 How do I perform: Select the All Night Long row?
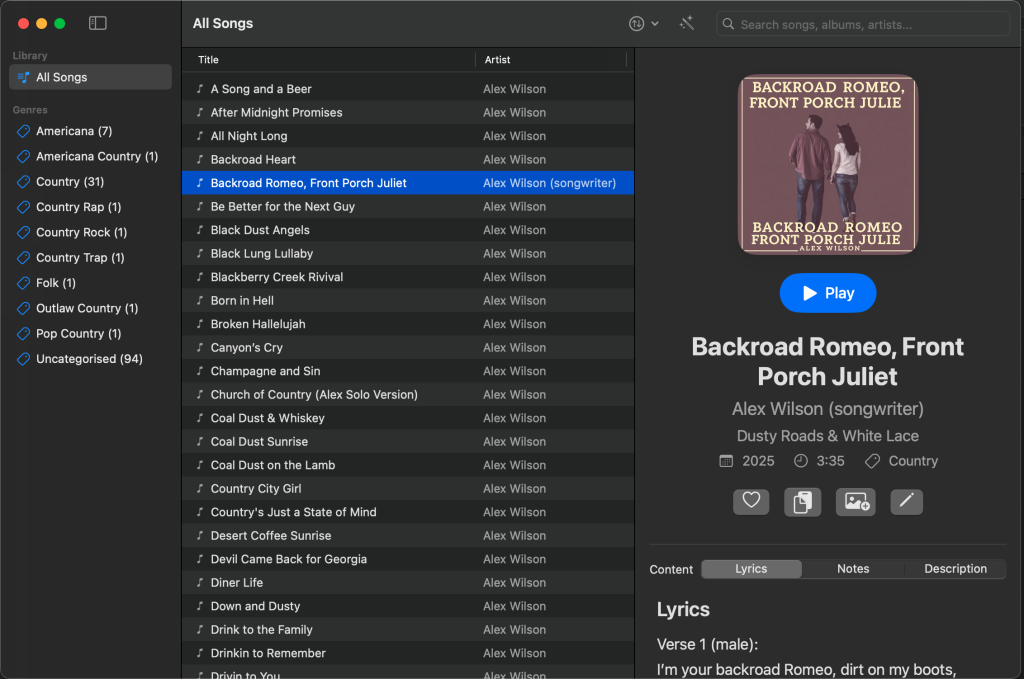point(408,136)
